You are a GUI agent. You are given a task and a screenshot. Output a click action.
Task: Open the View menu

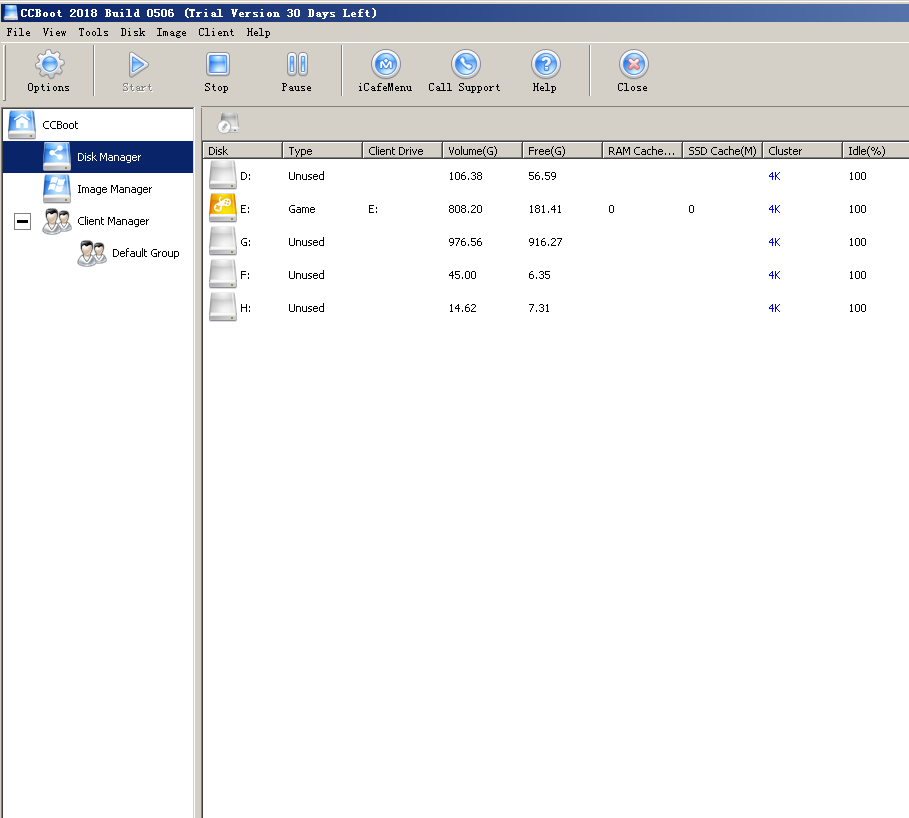(x=54, y=32)
